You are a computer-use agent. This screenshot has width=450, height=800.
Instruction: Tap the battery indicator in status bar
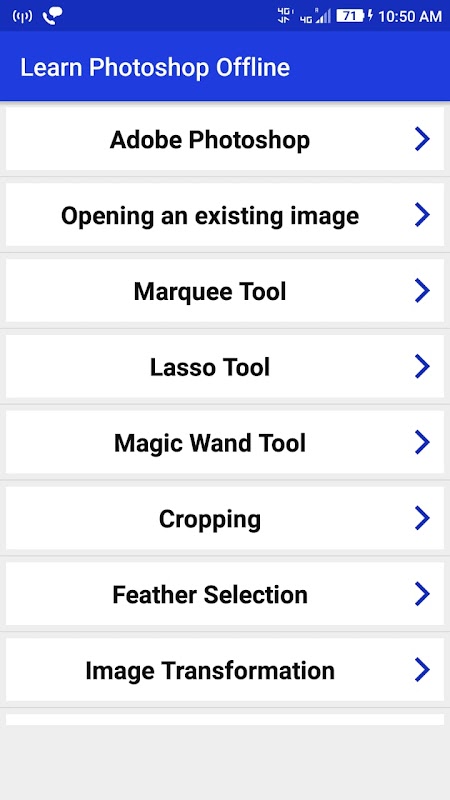point(351,16)
